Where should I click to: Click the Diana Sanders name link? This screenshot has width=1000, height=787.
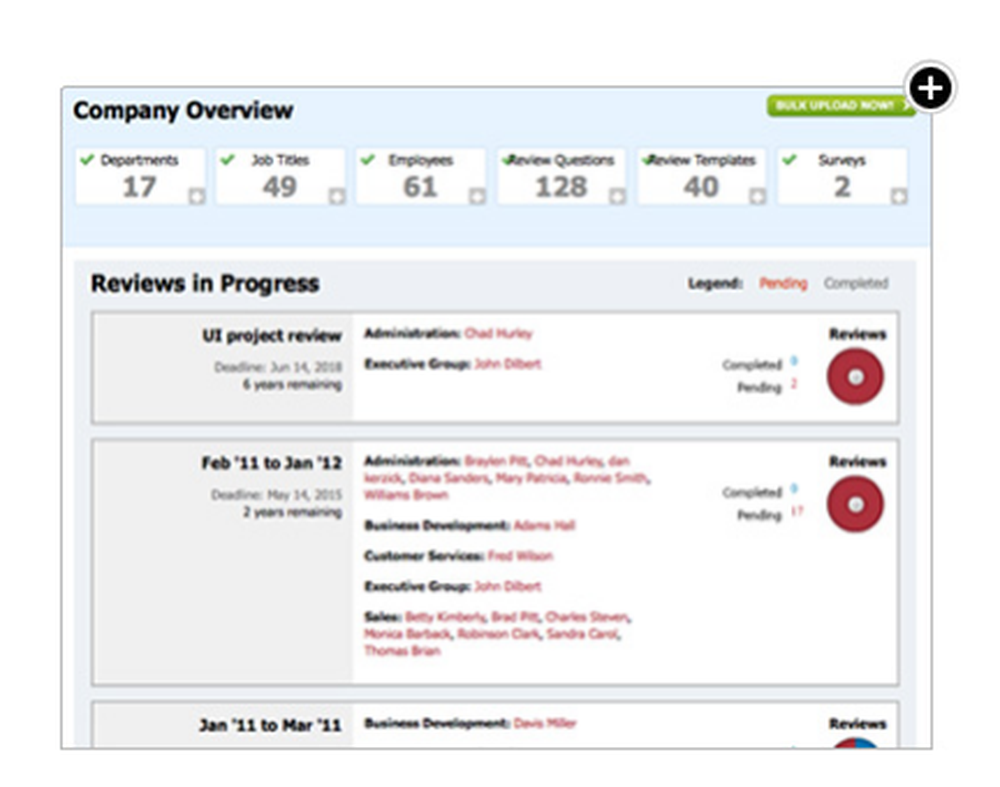(451, 478)
